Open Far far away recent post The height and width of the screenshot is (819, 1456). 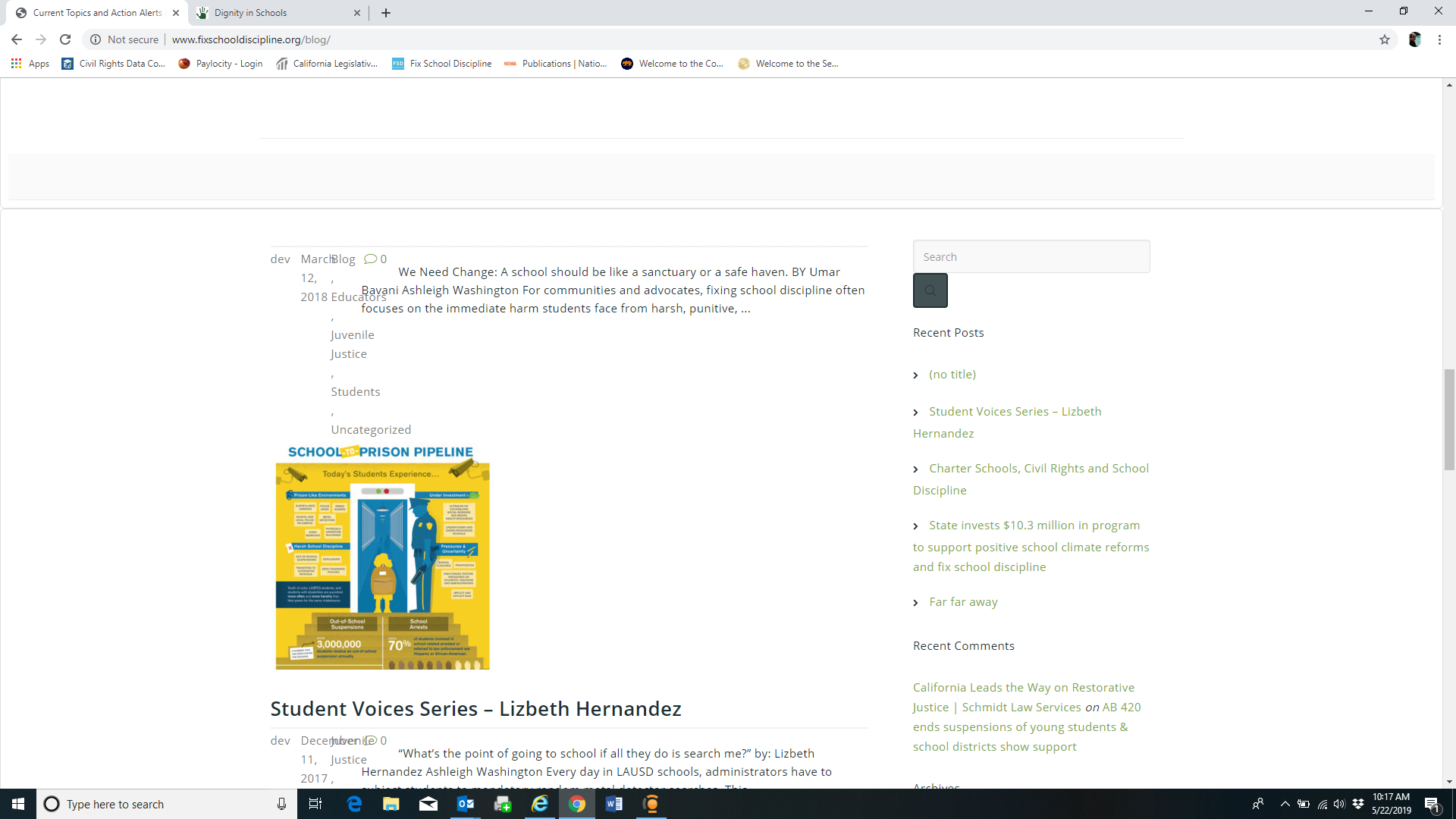pos(963,601)
